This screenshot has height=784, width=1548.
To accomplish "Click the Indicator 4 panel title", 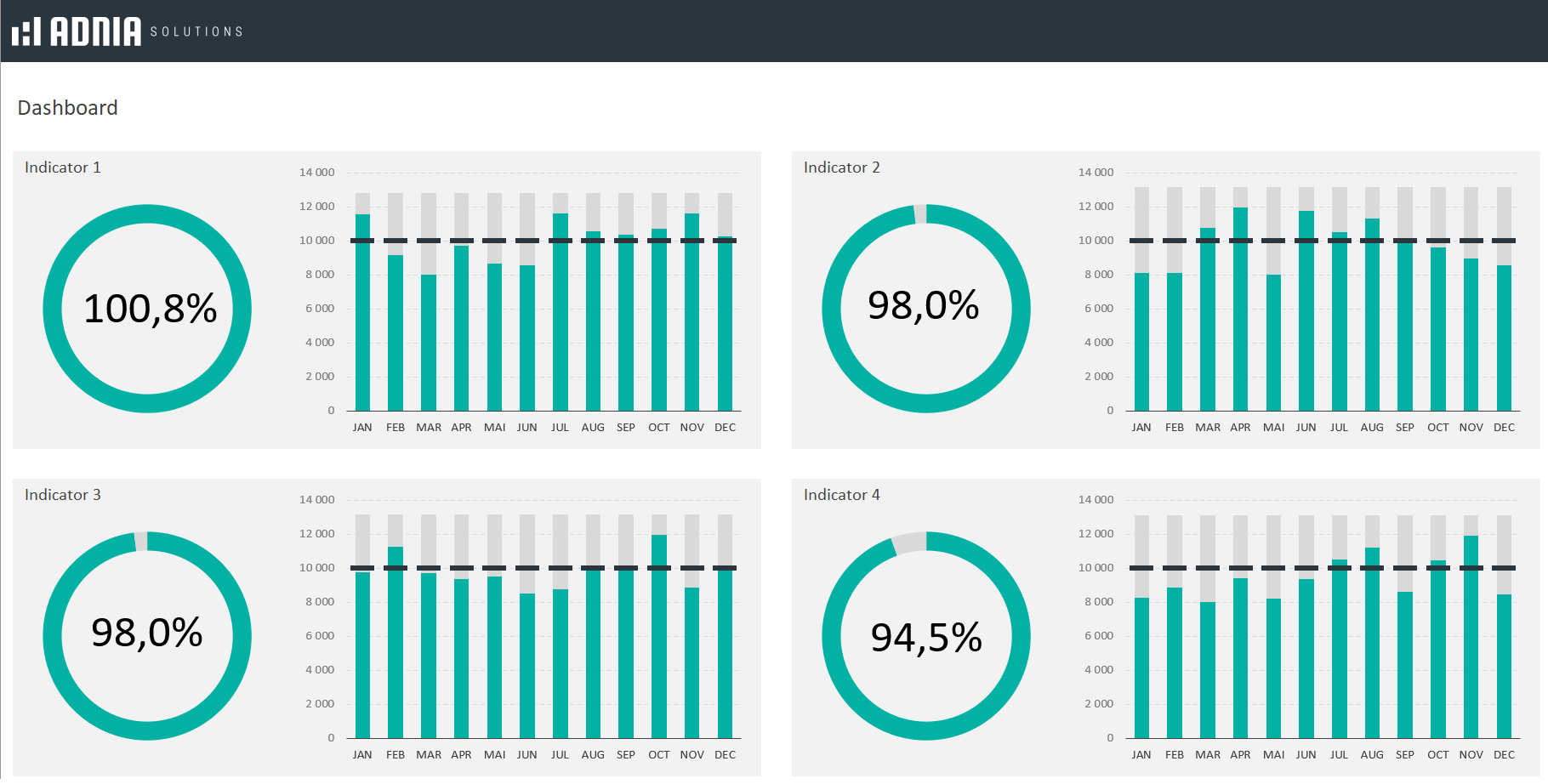I will click(x=841, y=495).
